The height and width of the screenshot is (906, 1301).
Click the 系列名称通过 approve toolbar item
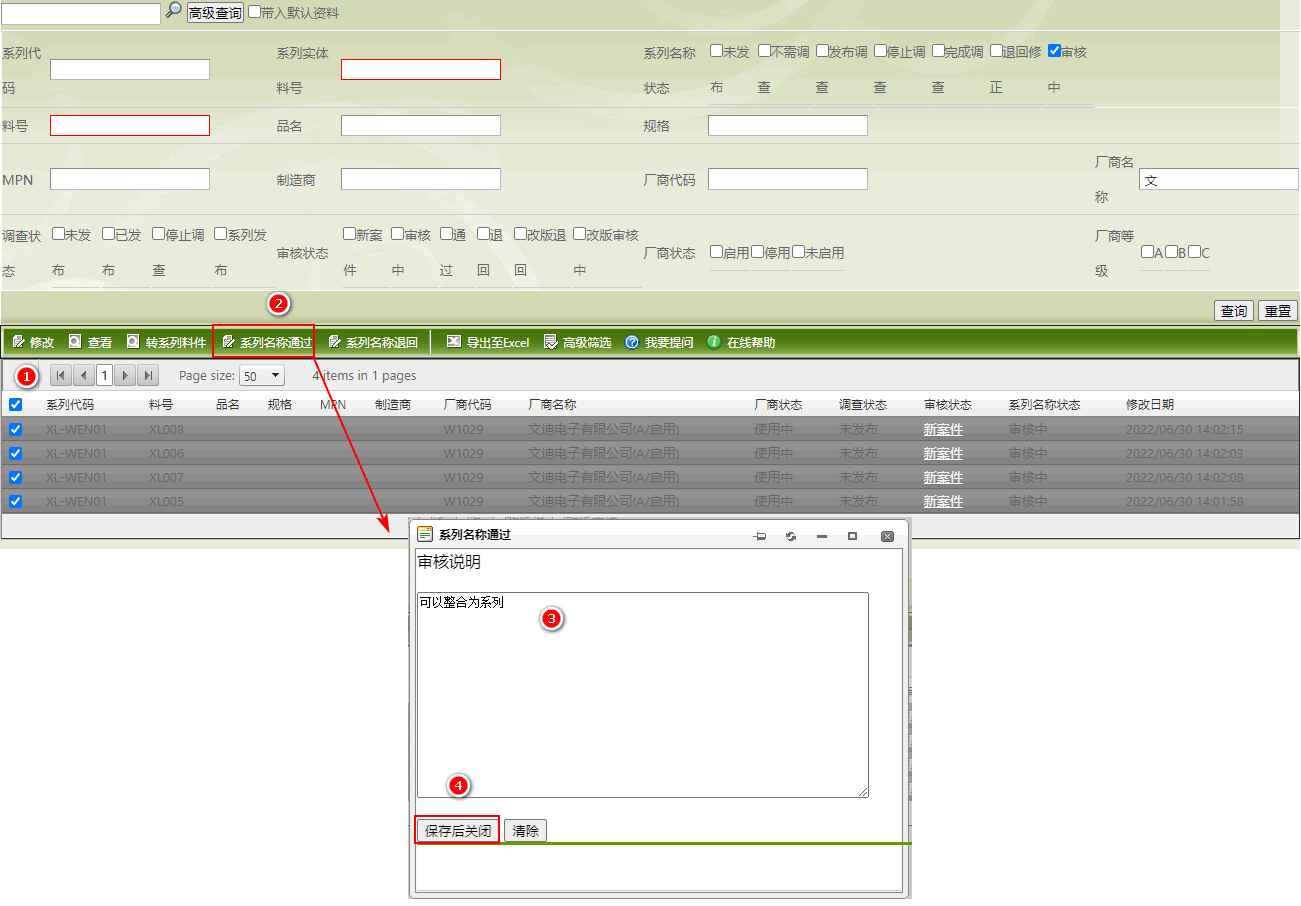pyautogui.click(x=267, y=342)
